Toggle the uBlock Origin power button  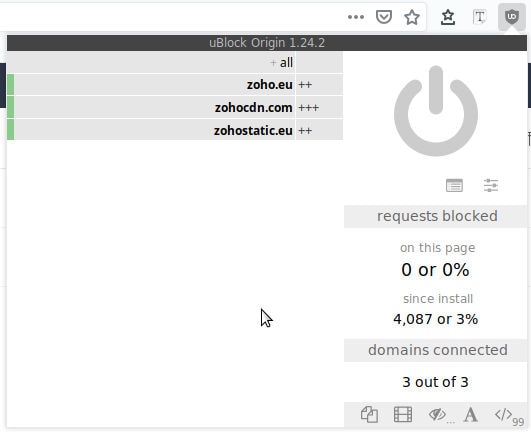[436, 111]
